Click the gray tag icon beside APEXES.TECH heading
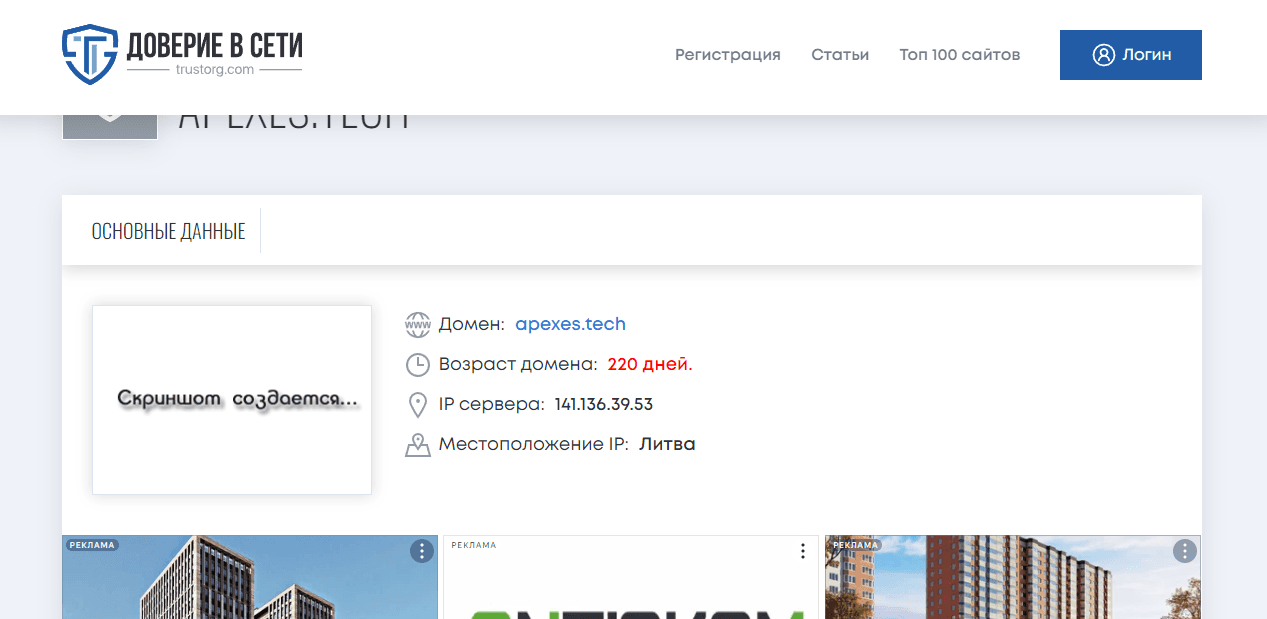This screenshot has height=619, width=1267. tap(110, 121)
